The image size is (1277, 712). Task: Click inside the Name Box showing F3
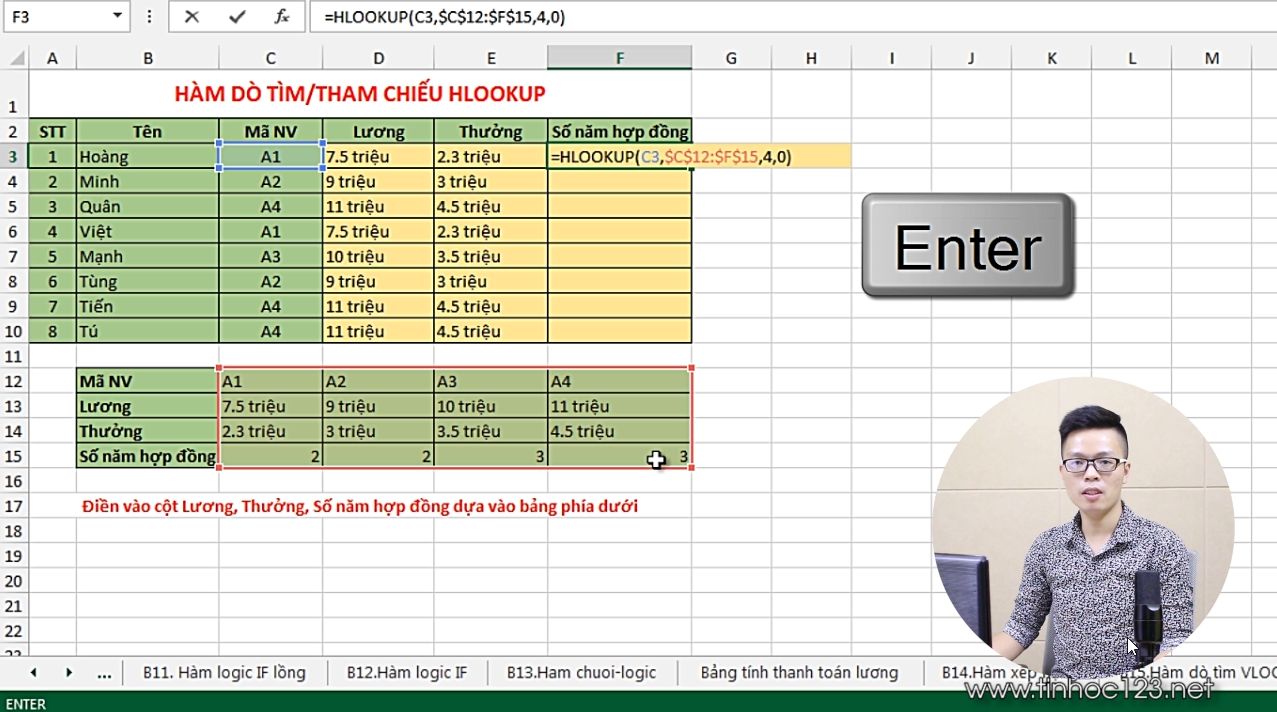[55, 17]
